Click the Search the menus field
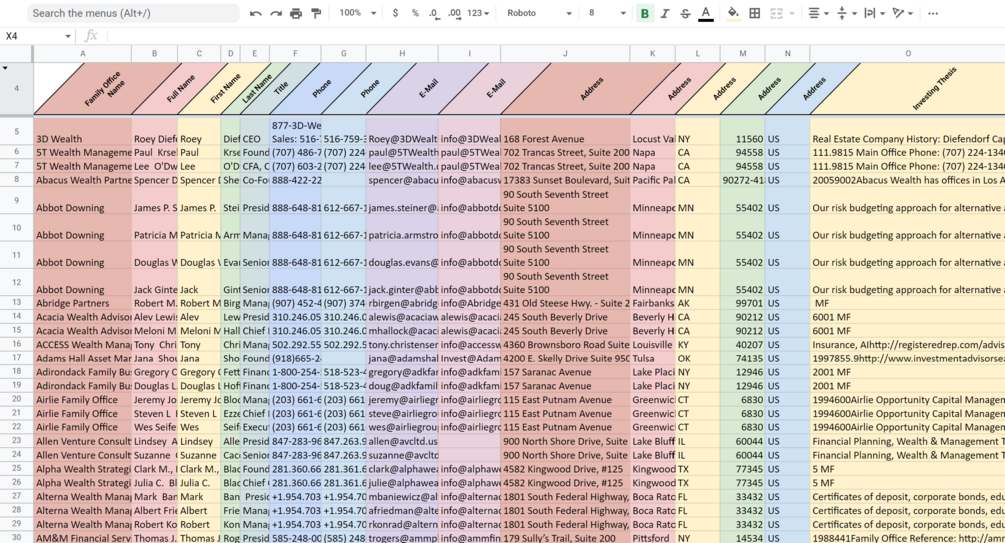1005x543 pixels. point(133,13)
